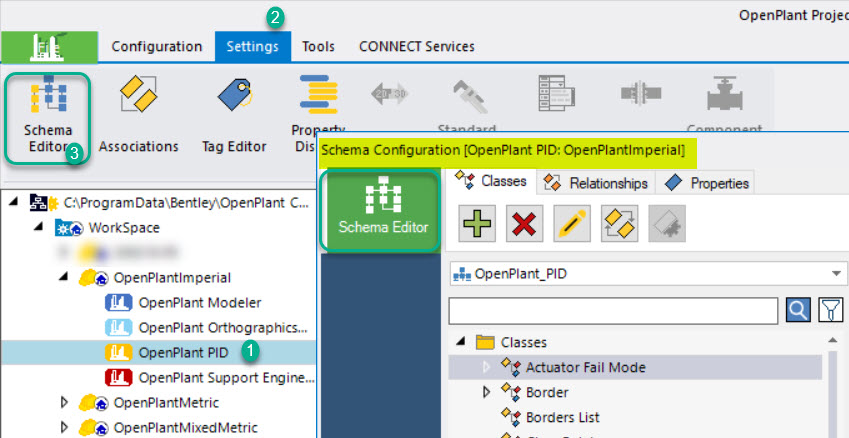The image size is (849, 438).
Task: Select OpenPlant PID in the workspace tree
Action: pos(167,352)
